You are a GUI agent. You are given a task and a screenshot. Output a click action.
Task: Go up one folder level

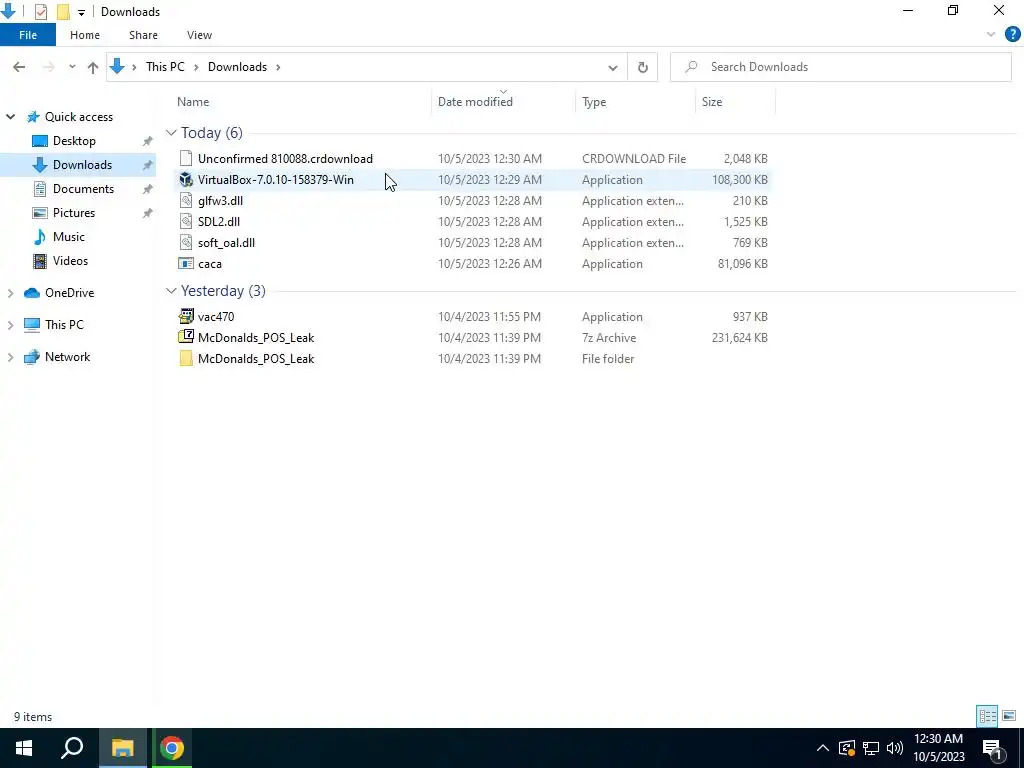point(93,67)
